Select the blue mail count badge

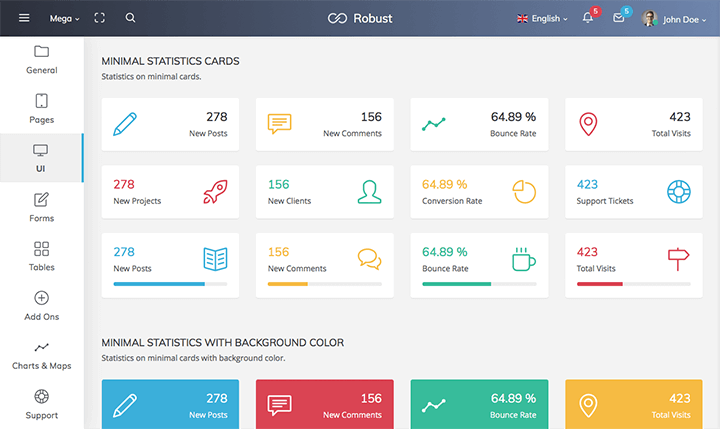coord(626,11)
